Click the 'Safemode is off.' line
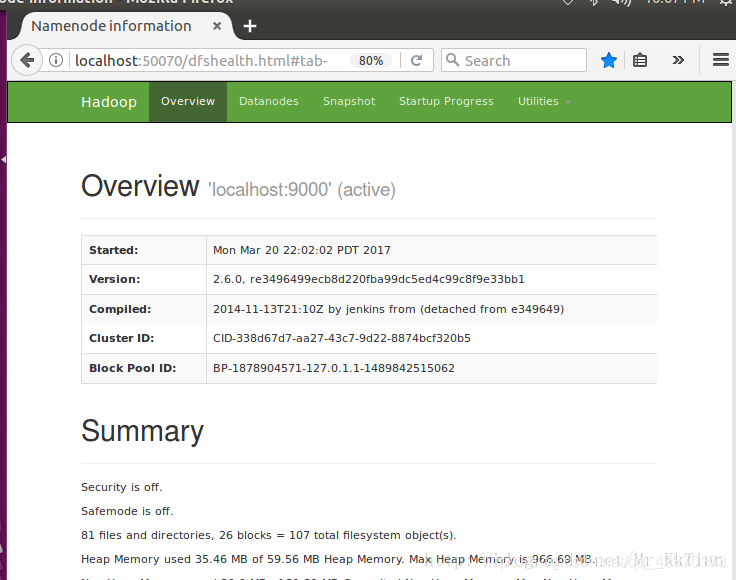736x580 pixels. pyautogui.click(x=127, y=511)
